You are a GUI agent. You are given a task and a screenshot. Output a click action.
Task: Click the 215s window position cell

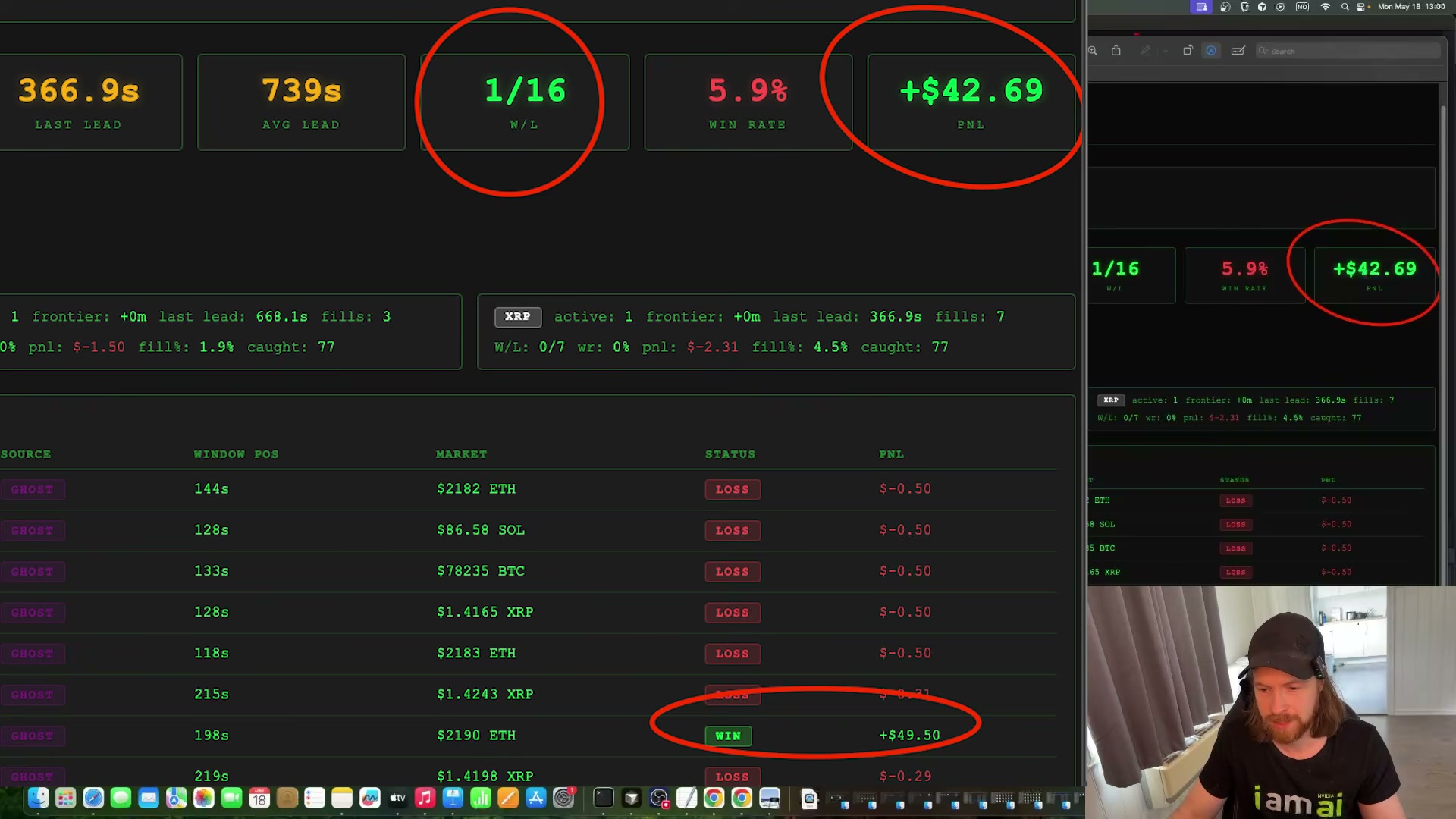(212, 694)
